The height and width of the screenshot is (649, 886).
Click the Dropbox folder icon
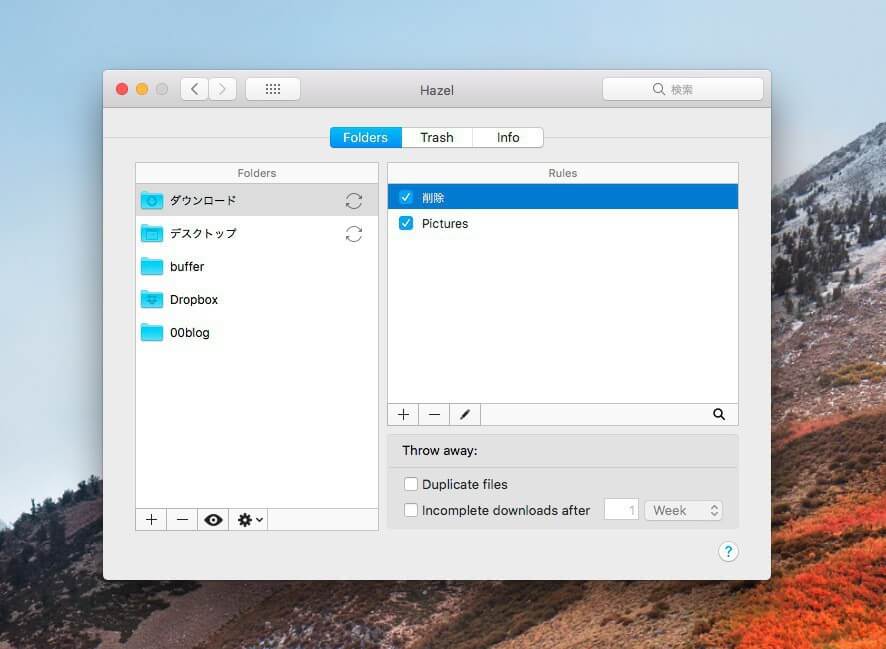pyautogui.click(x=151, y=299)
